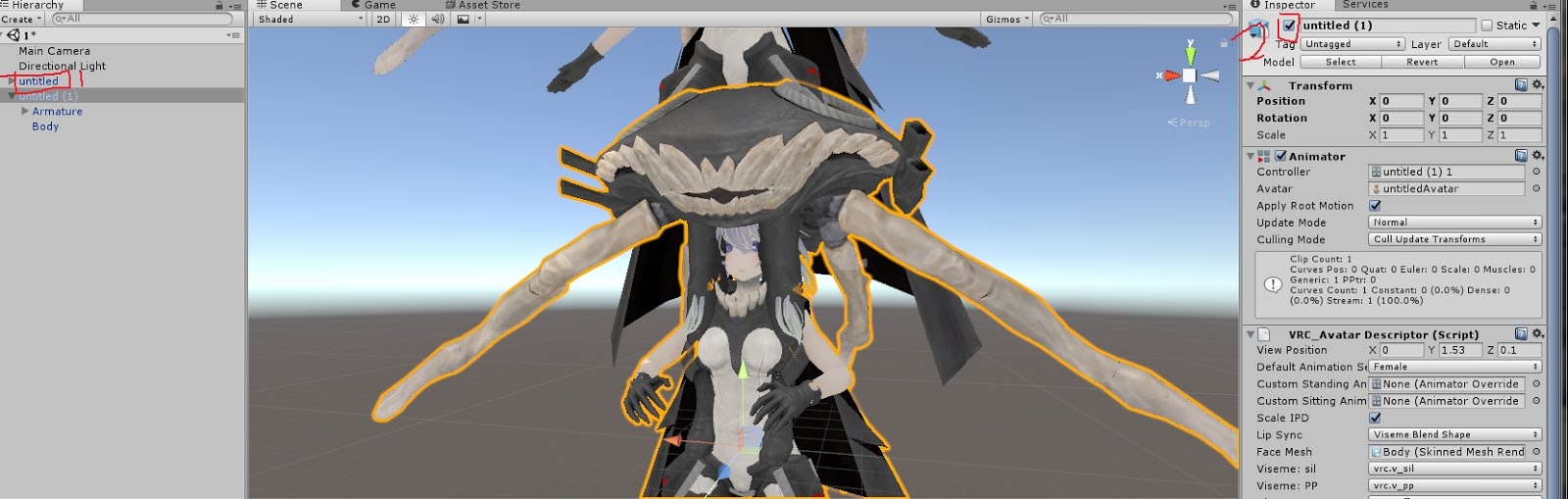1568x499 pixels.
Task: Open the Transform component help icon
Action: [1521, 85]
